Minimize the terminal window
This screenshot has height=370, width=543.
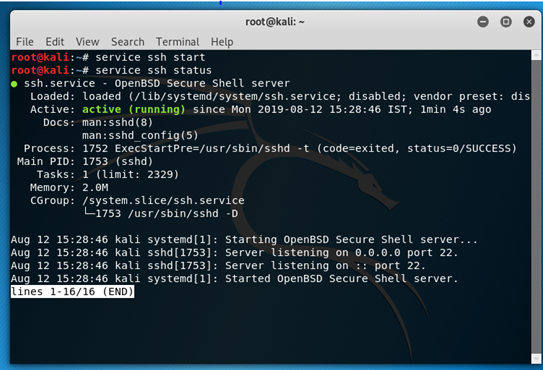click(483, 22)
